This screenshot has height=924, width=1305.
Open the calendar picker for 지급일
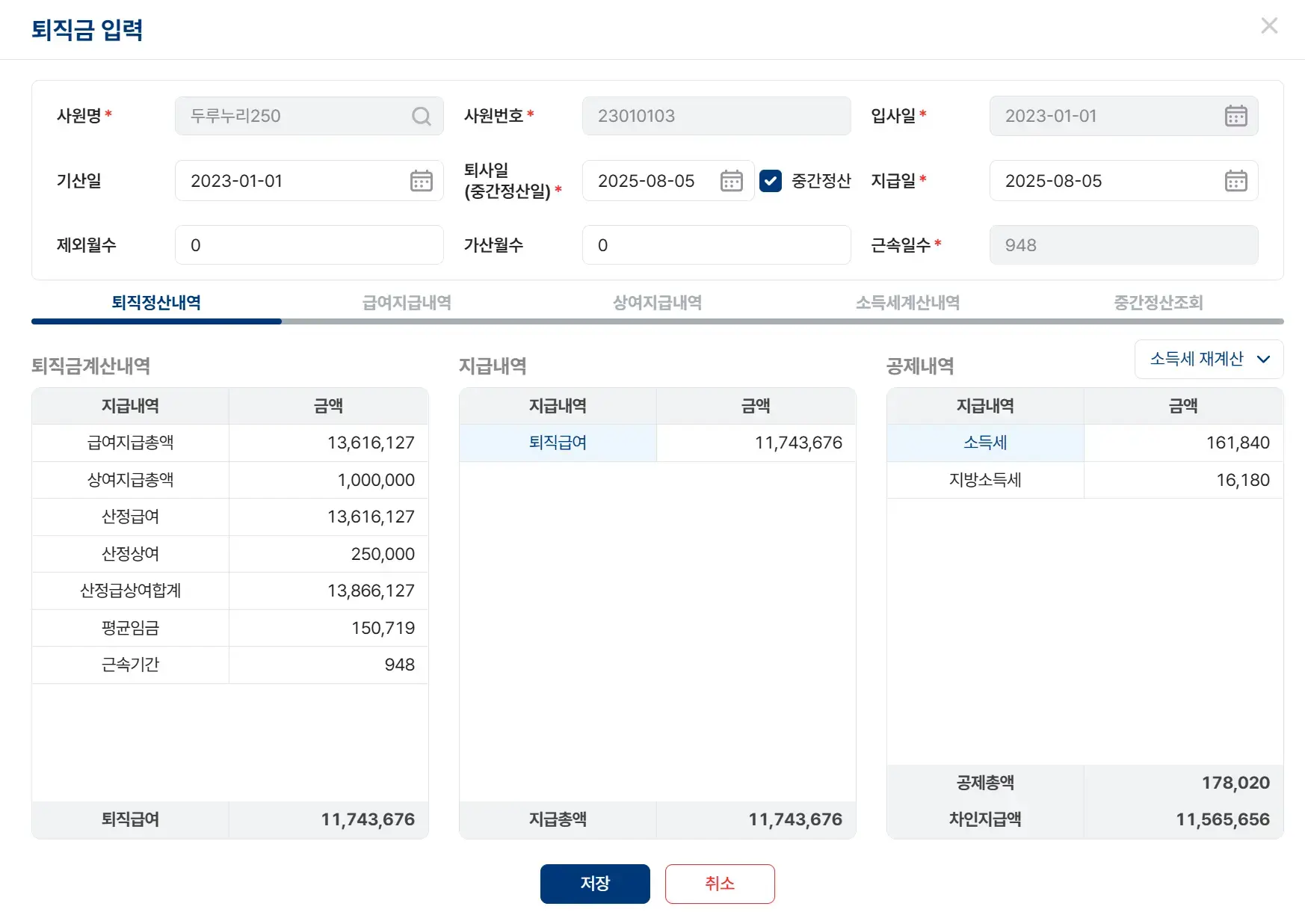[1237, 180]
